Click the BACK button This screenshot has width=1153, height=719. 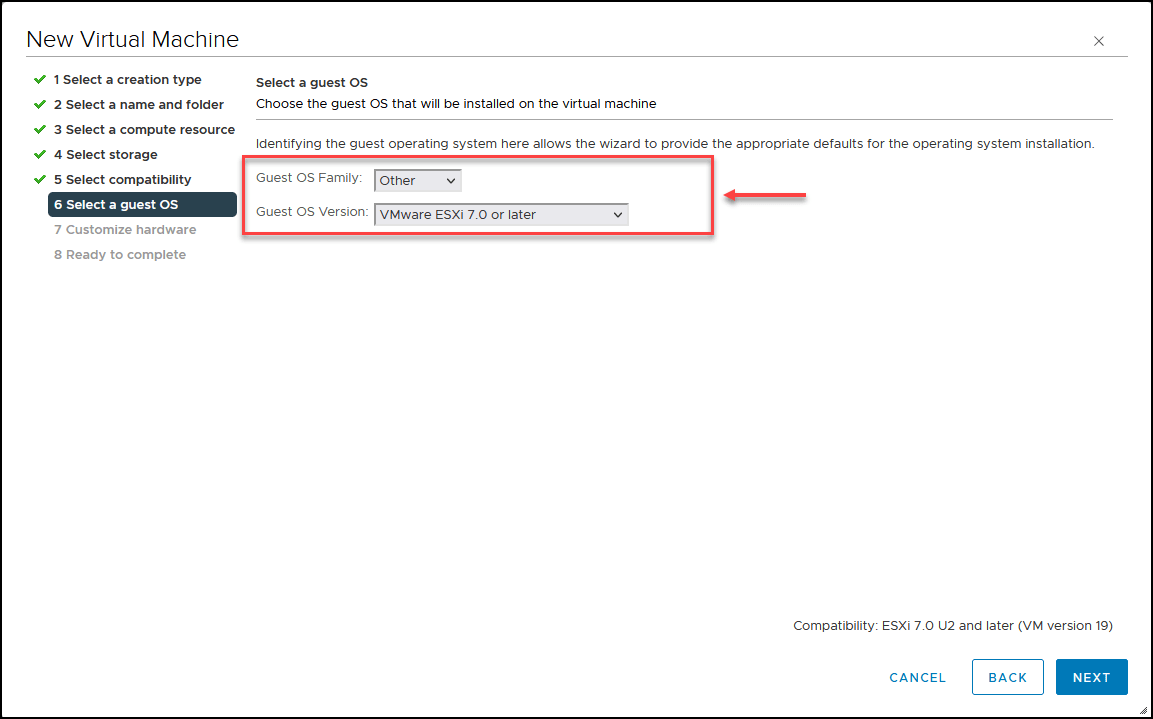coord(1007,677)
